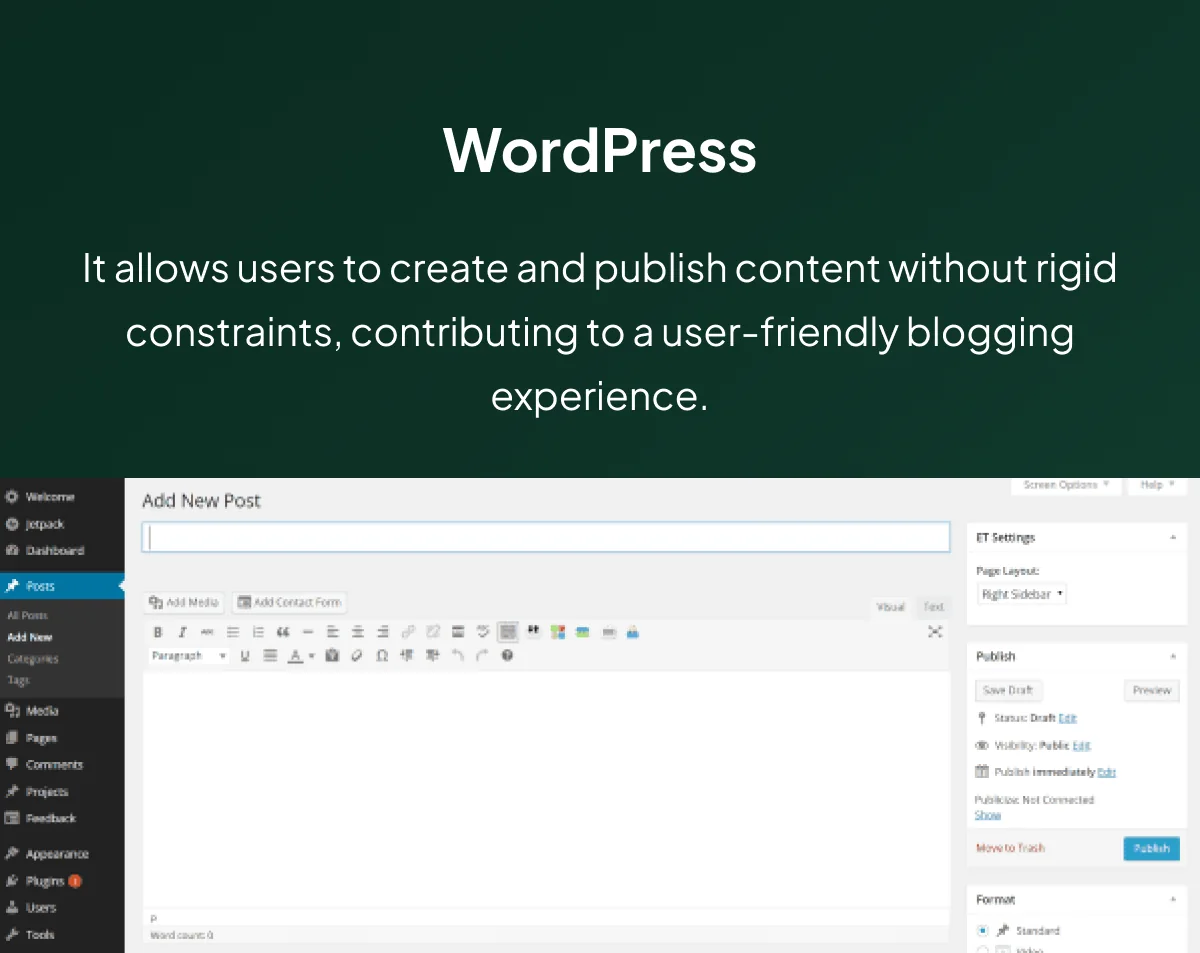
Task: Apply strikethrough formatting
Action: [207, 632]
